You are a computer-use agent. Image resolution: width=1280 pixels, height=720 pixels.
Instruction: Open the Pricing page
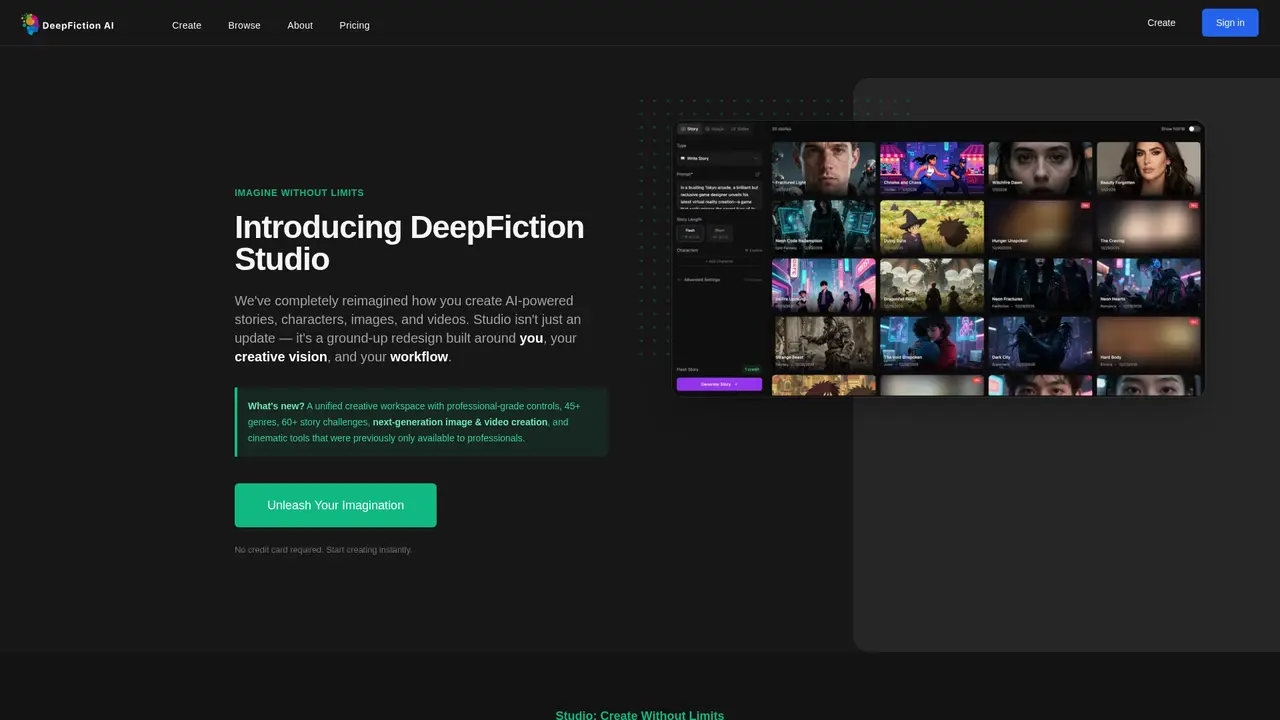(x=354, y=25)
